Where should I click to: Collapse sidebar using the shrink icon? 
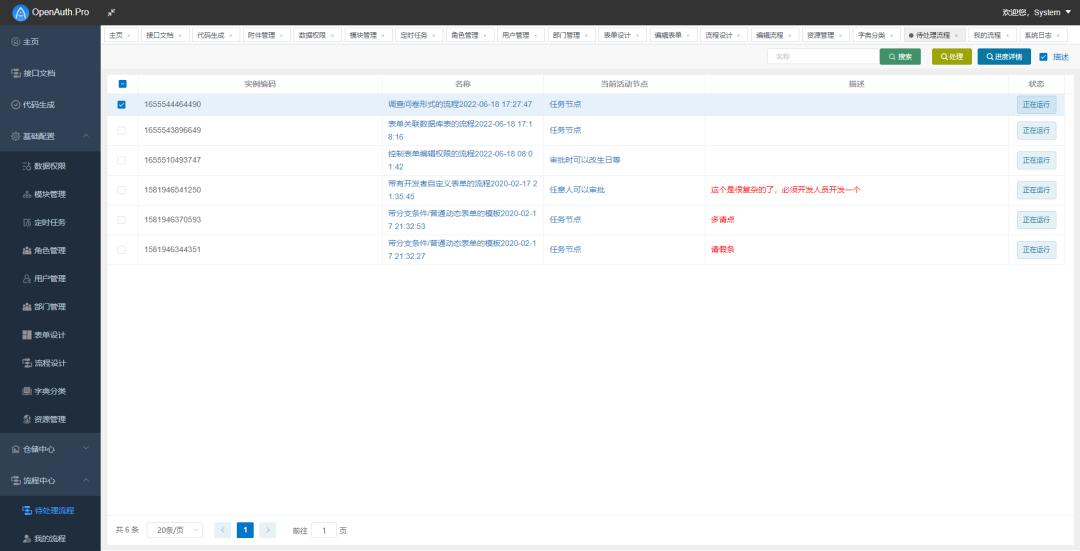(112, 12)
